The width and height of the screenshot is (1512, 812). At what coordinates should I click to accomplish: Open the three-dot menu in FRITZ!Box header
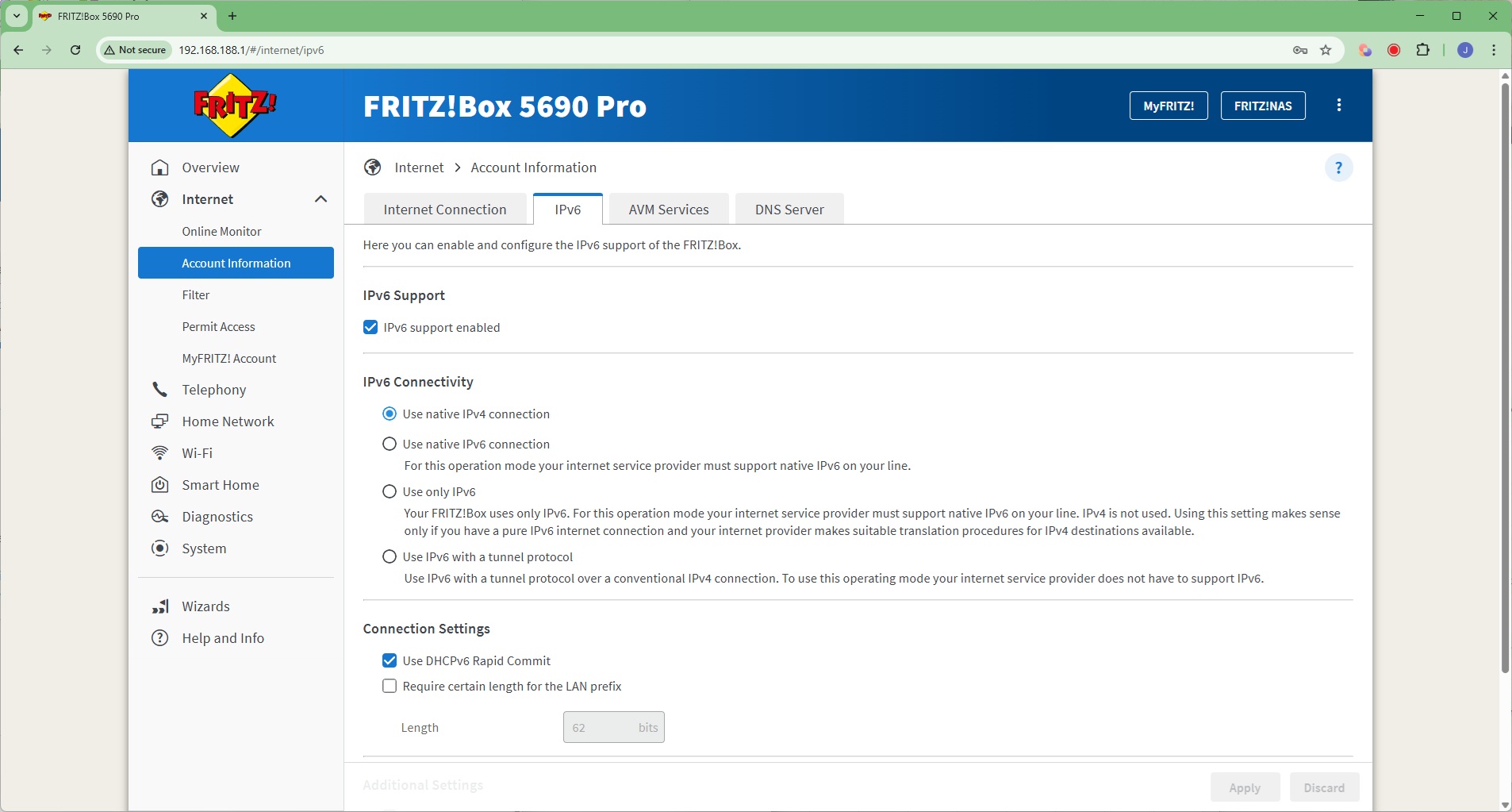click(1339, 106)
